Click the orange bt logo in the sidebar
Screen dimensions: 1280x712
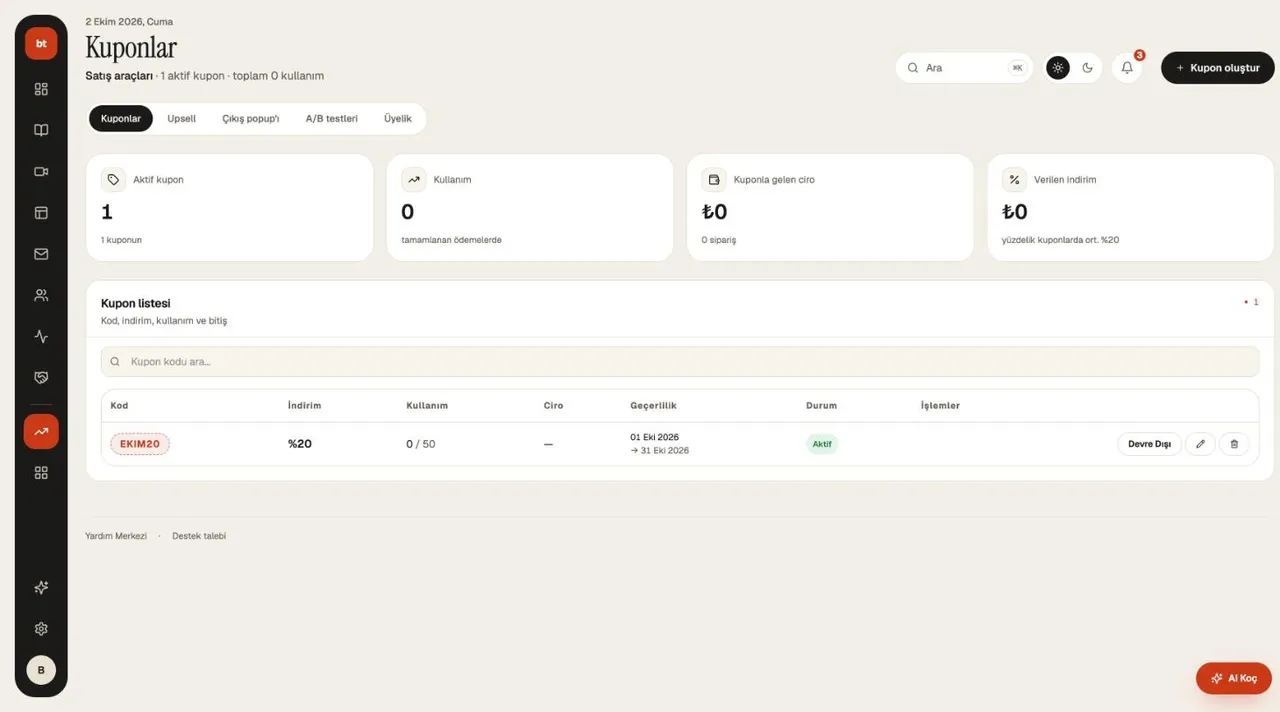click(41, 44)
